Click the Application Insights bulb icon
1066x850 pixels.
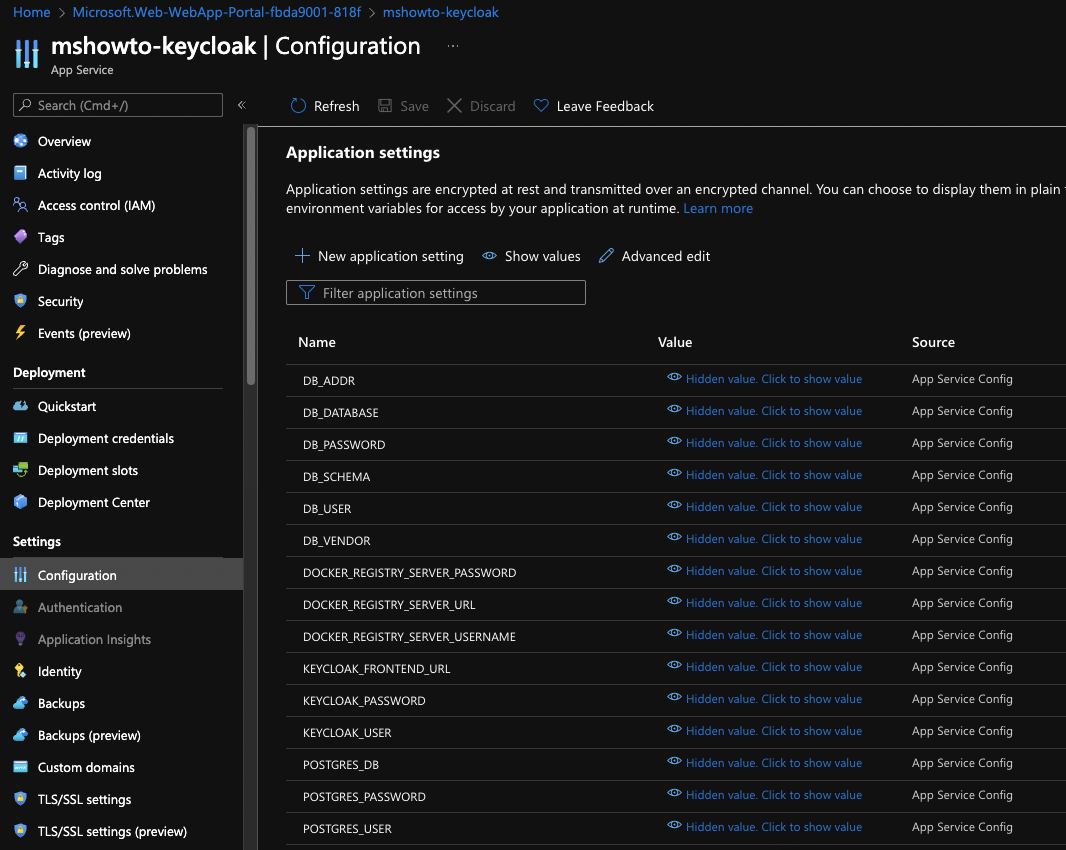pos(20,639)
